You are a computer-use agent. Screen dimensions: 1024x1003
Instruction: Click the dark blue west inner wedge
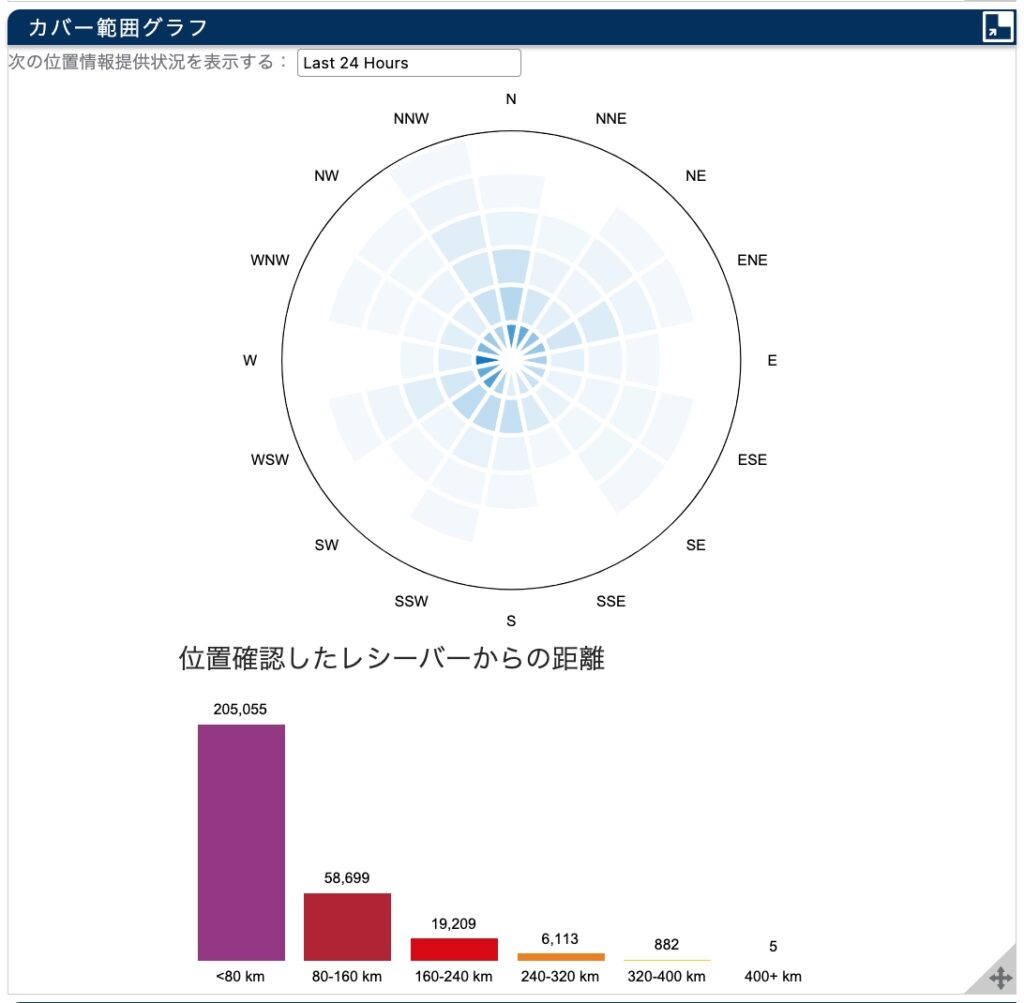487,359
